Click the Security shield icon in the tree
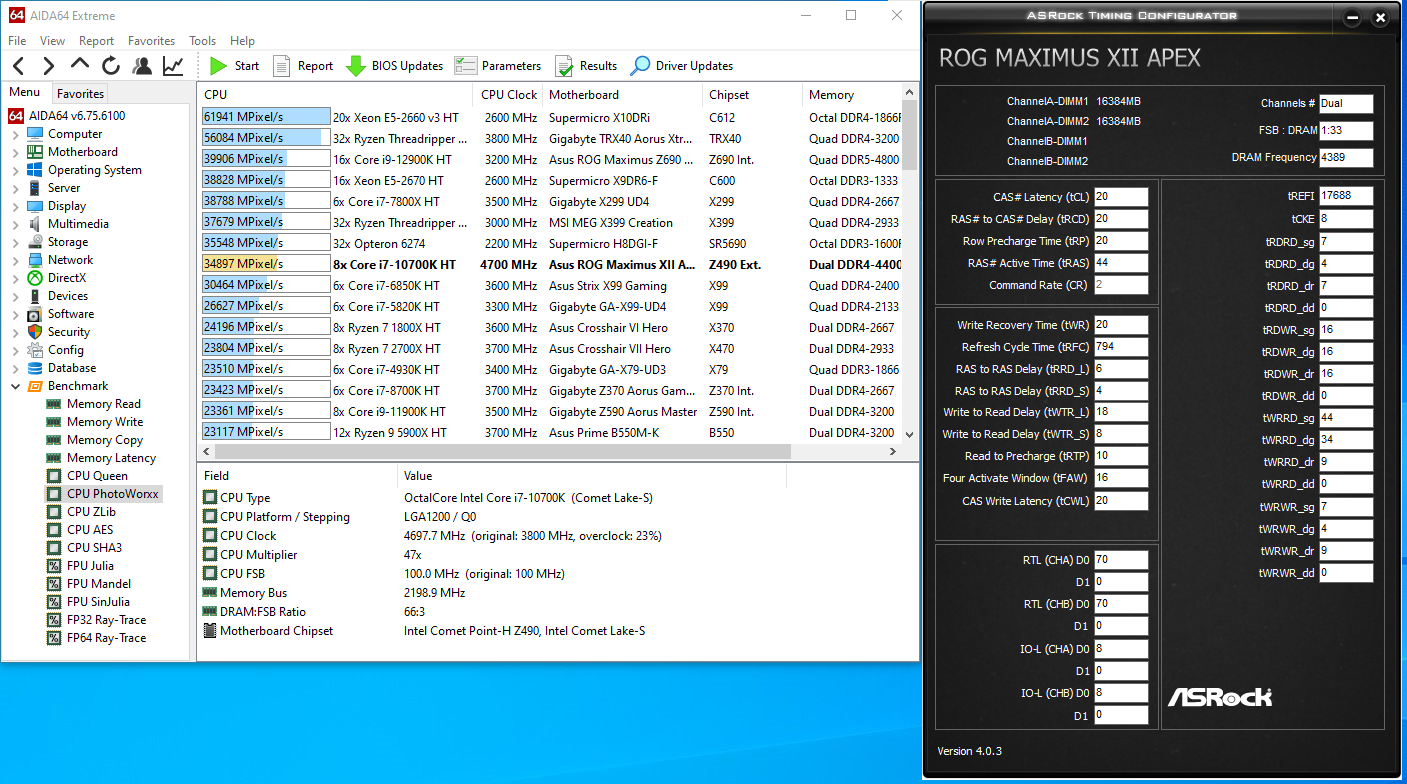This screenshot has height=784, width=1407. pos(35,332)
